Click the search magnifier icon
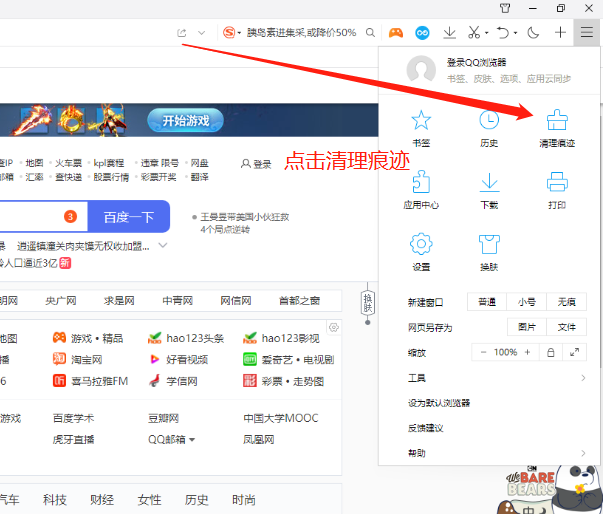 pyautogui.click(x=370, y=33)
